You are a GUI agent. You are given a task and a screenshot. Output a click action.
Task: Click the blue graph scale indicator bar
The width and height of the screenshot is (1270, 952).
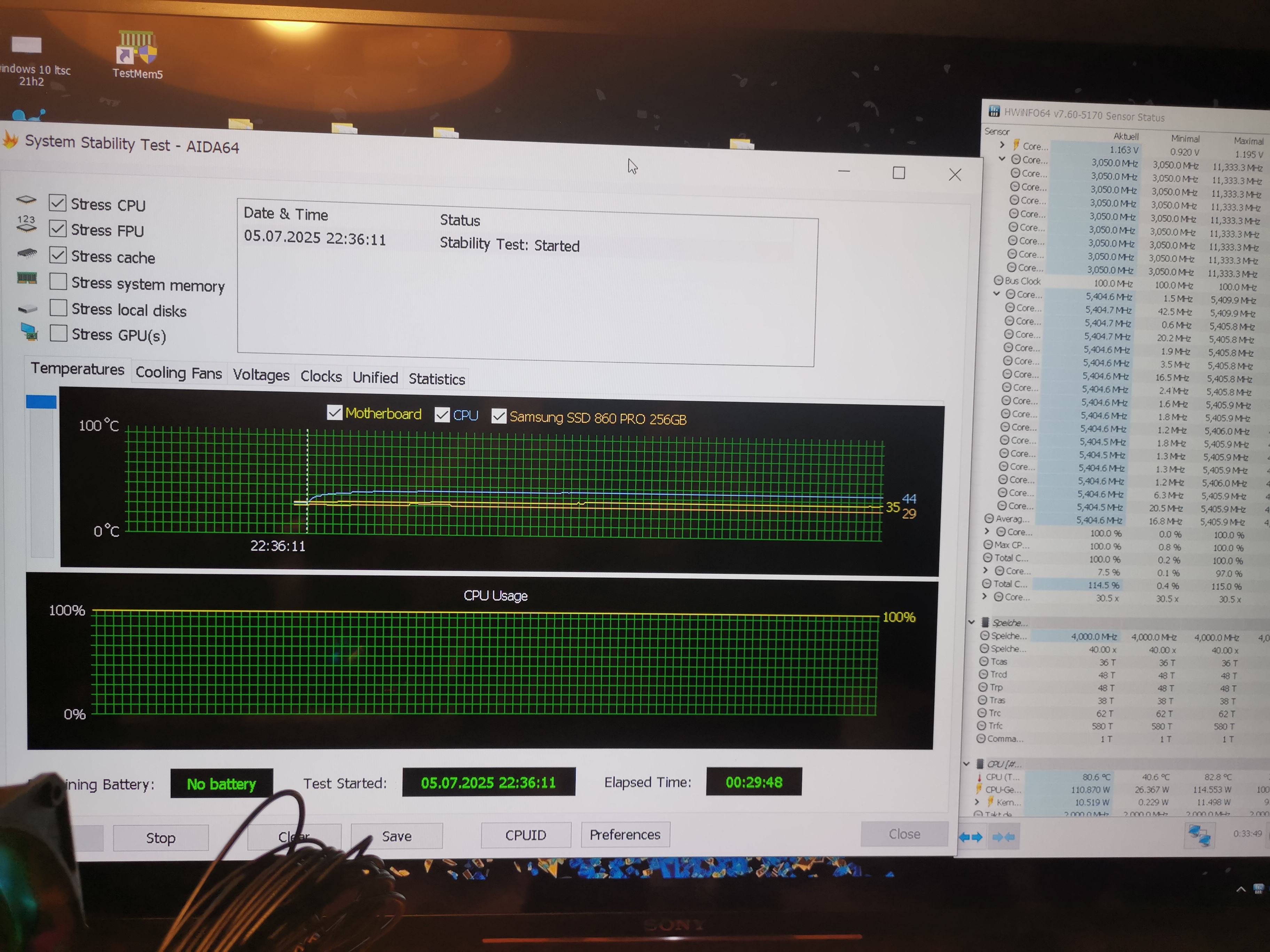(x=41, y=402)
